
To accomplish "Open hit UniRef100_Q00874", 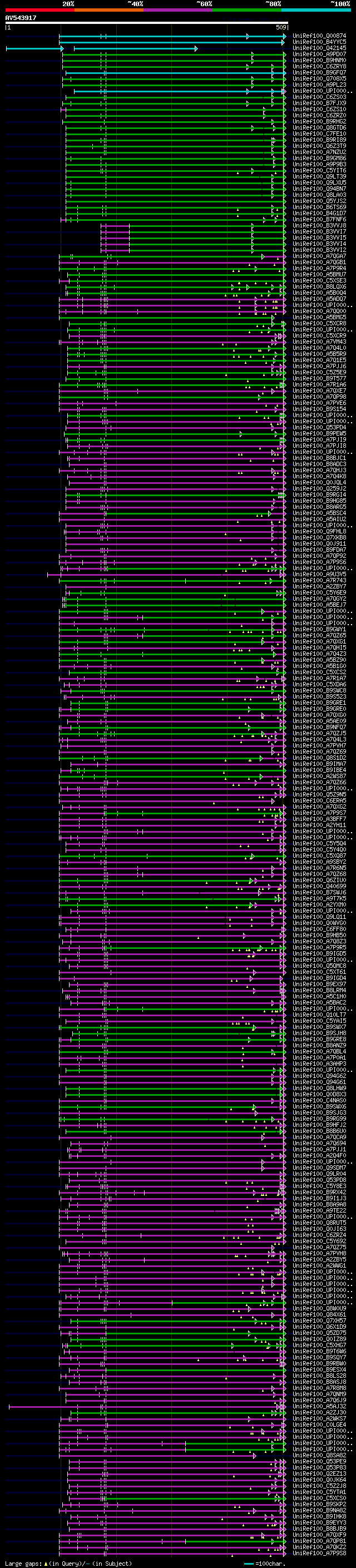I will [319, 36].
